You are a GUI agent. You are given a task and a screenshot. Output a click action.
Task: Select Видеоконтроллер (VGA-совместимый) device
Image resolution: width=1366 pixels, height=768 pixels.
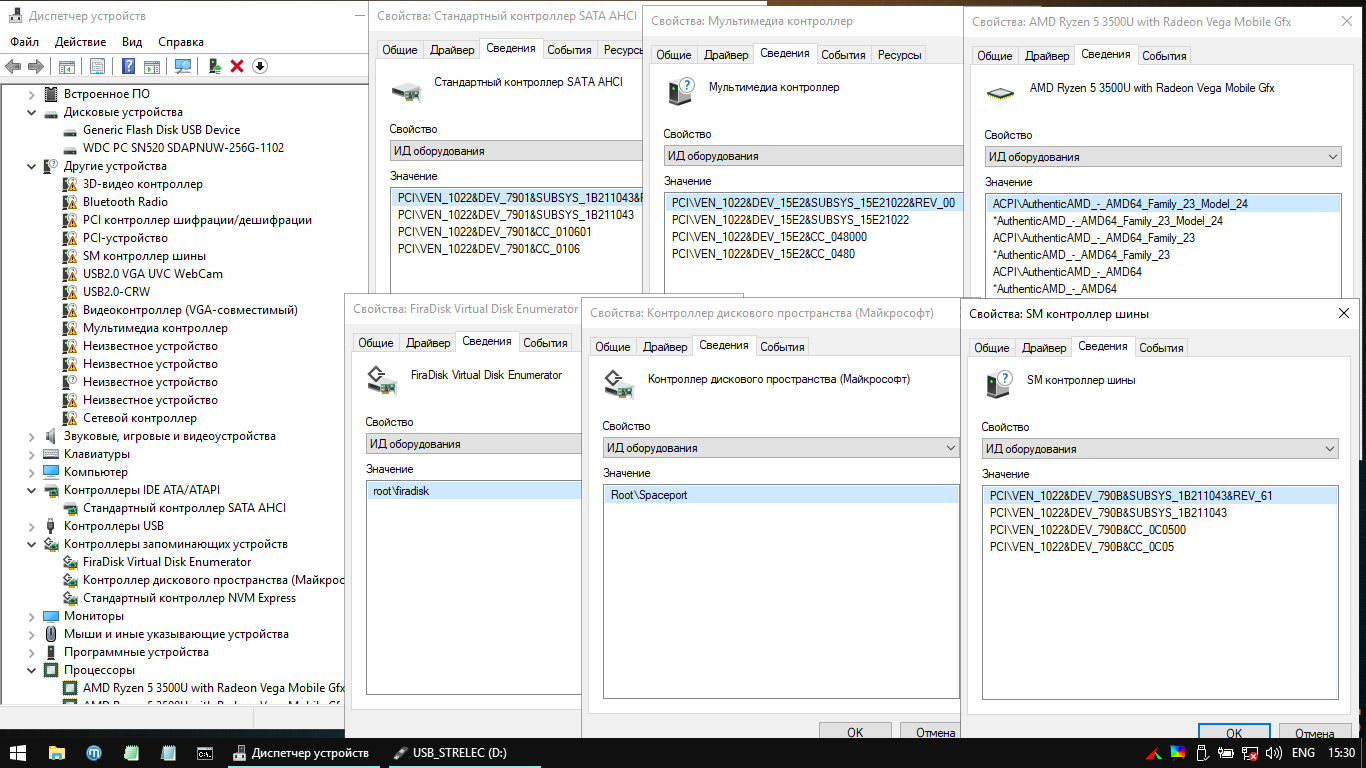coord(190,310)
